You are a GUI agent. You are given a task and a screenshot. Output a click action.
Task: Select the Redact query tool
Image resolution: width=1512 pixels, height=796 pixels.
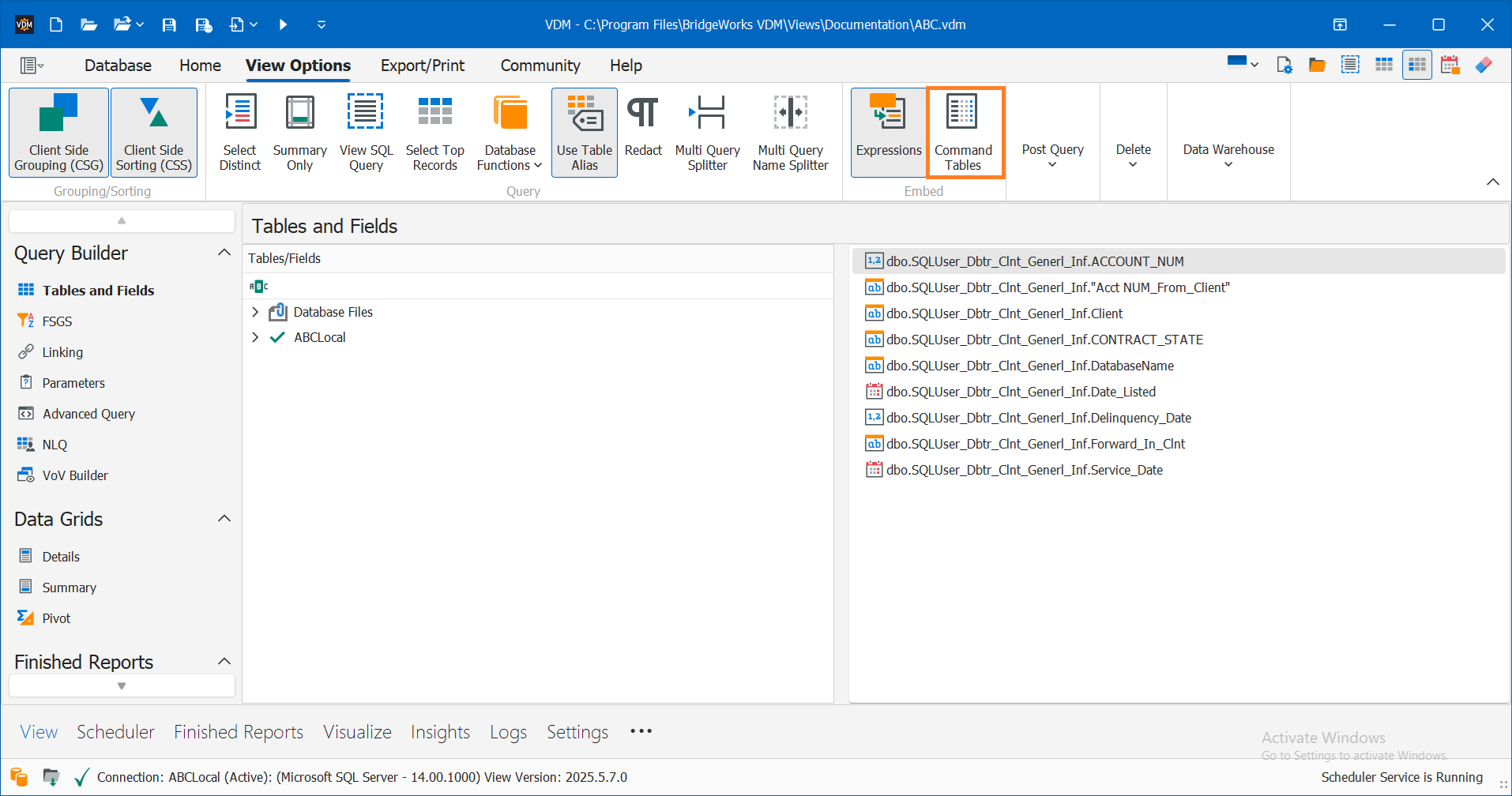[642, 132]
